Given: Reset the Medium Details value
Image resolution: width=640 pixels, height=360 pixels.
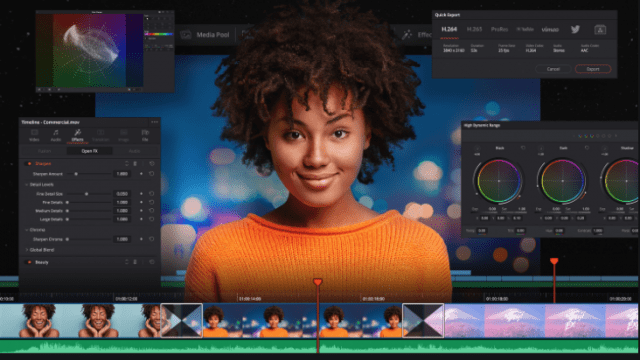Looking at the screenshot, I should [151, 211].
